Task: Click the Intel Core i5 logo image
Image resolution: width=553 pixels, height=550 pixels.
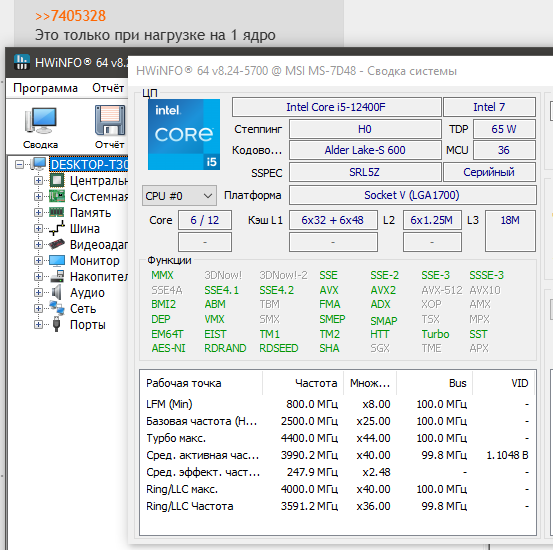Action: pos(184,134)
